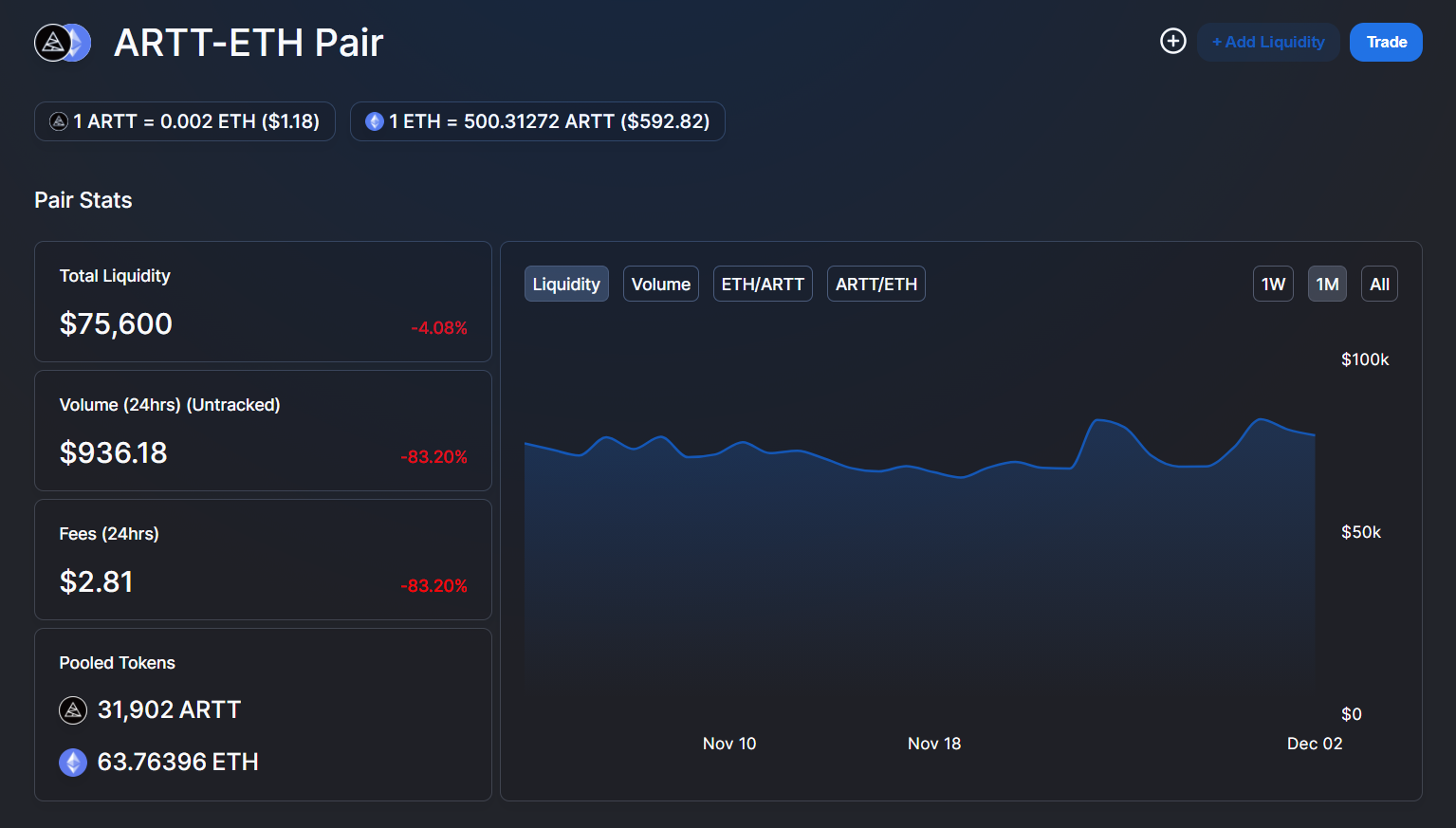Click the ETH icon in price pill
Screen dimensions: 1456x828
(375, 121)
